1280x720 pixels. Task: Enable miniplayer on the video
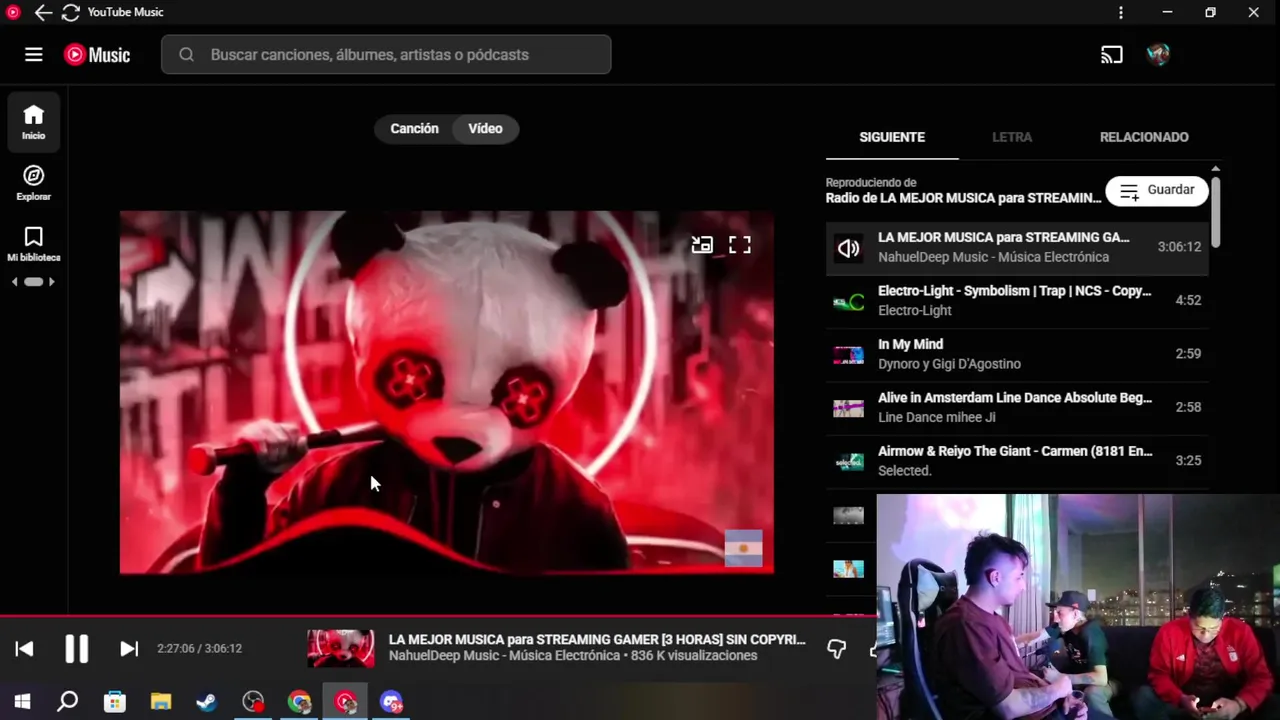tap(702, 245)
